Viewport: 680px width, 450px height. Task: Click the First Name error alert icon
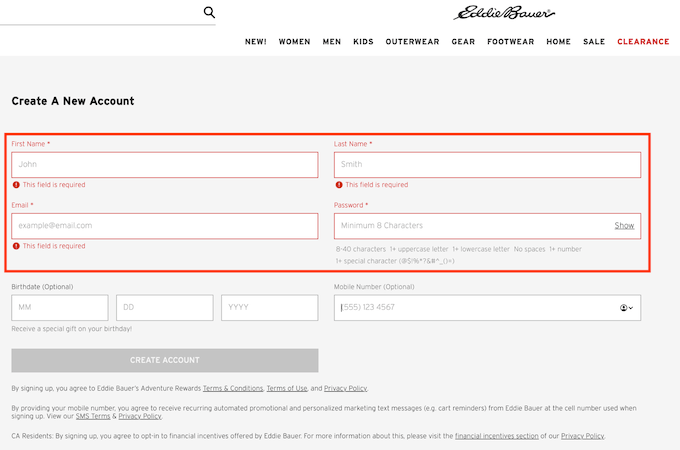[16, 185]
